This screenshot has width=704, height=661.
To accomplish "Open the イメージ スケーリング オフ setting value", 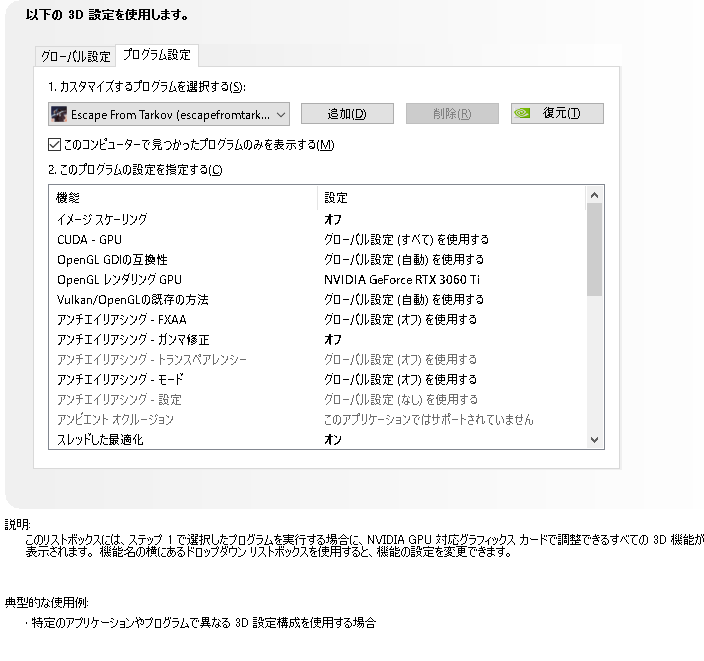I will click(x=333, y=220).
